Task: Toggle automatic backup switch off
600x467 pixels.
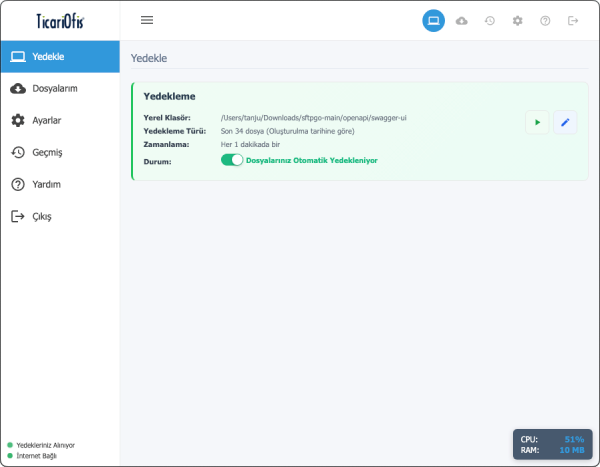Action: point(232,160)
